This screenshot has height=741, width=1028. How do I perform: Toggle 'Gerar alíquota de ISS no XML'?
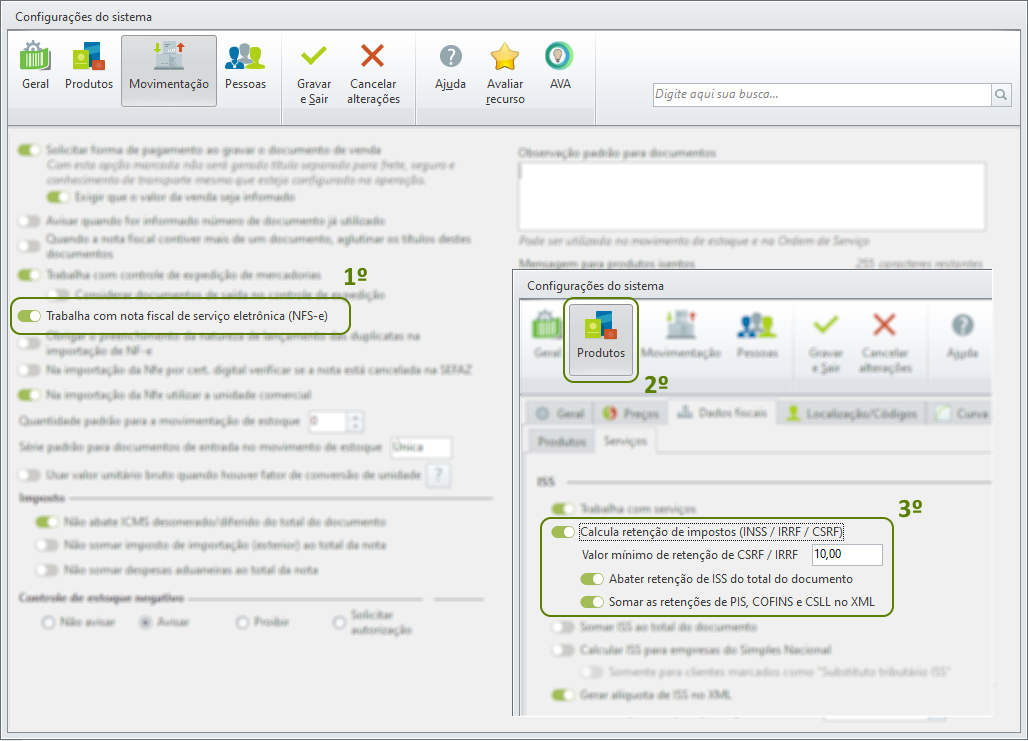(563, 694)
